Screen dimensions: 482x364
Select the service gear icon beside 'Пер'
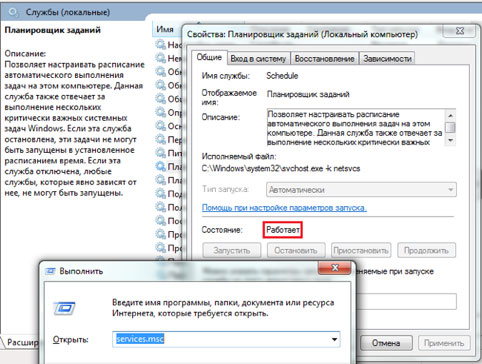tap(161, 139)
